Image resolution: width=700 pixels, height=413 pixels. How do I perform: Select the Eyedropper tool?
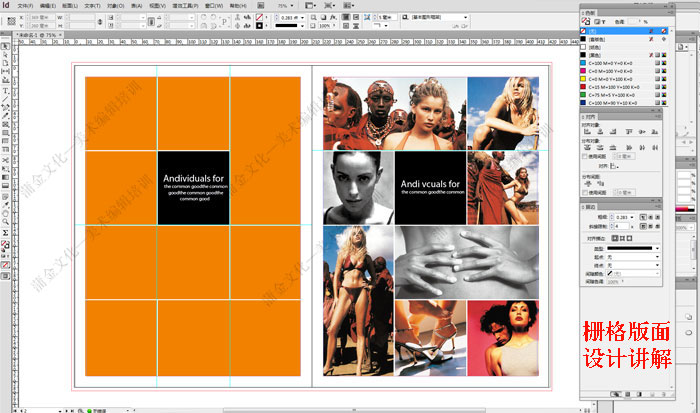coord(5,205)
